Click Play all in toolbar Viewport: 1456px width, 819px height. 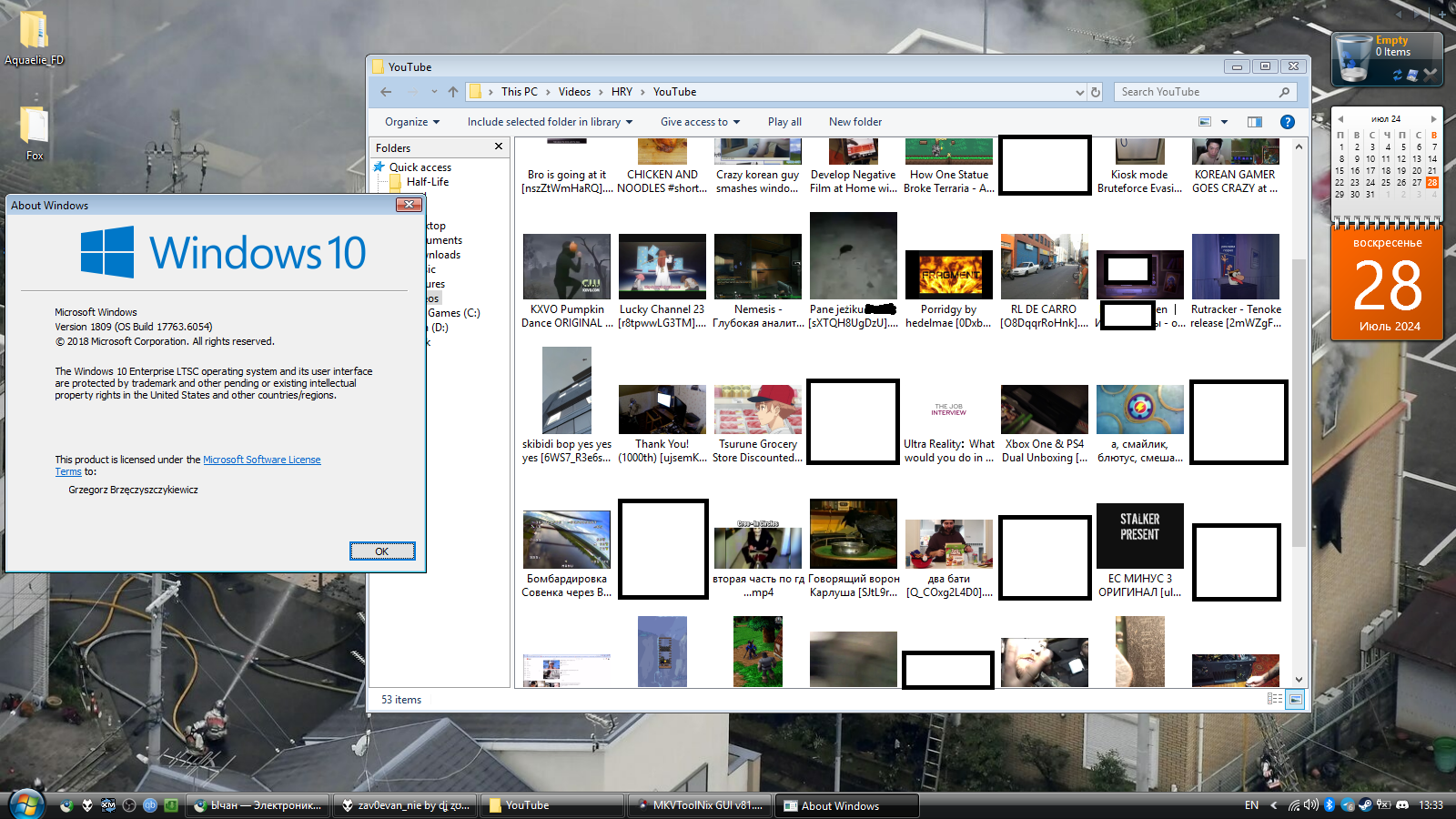click(x=784, y=122)
